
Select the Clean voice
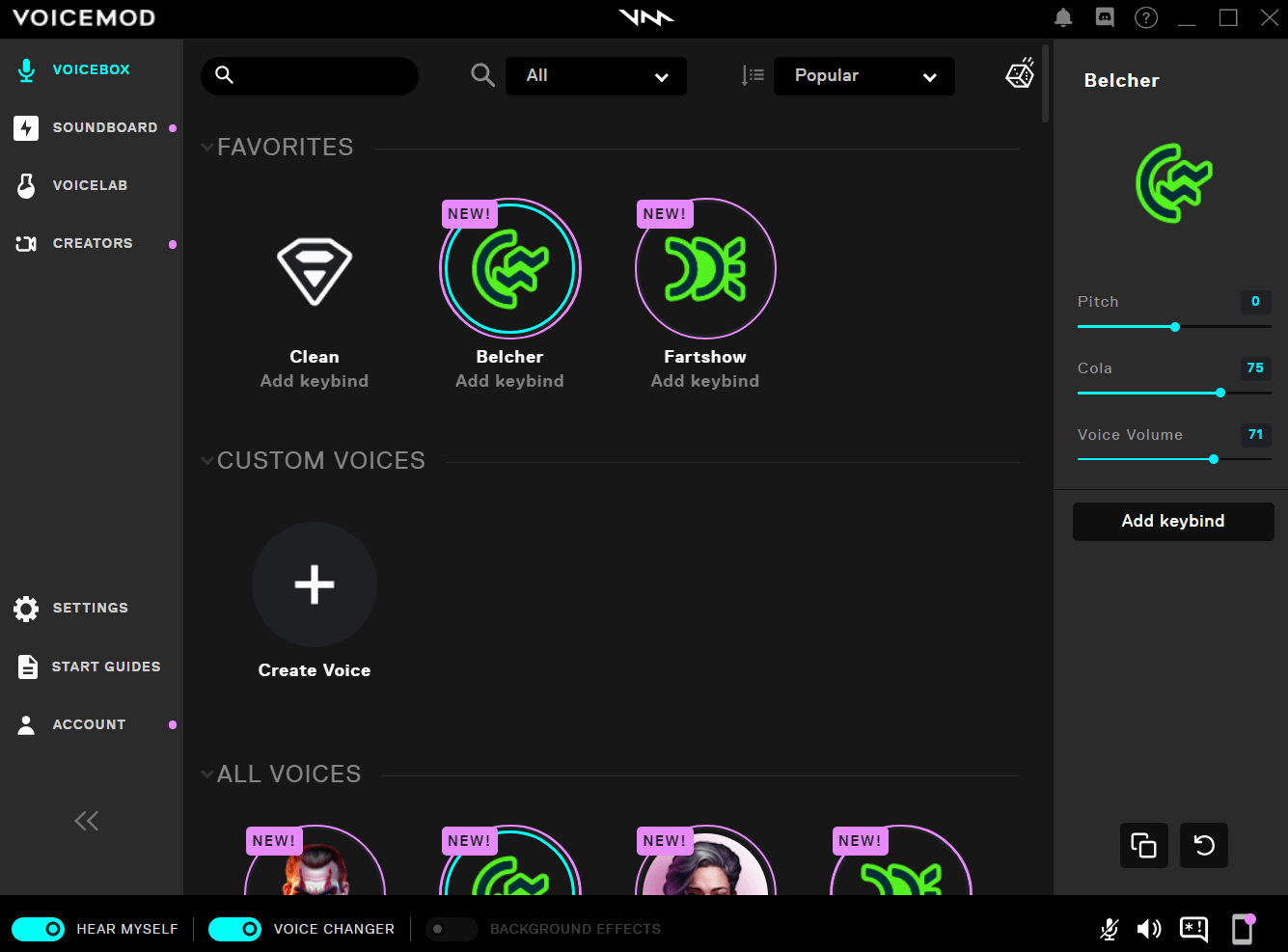click(315, 270)
